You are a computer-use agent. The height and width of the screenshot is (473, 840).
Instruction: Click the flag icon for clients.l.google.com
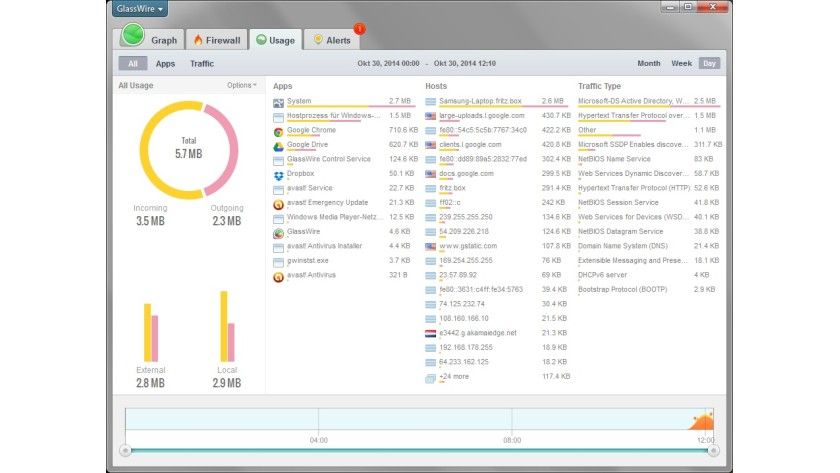(x=431, y=145)
